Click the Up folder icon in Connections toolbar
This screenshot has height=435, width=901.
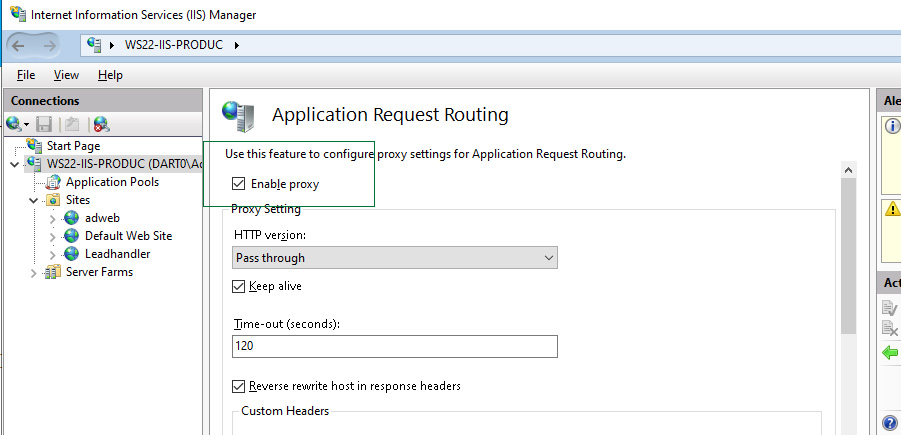point(72,123)
